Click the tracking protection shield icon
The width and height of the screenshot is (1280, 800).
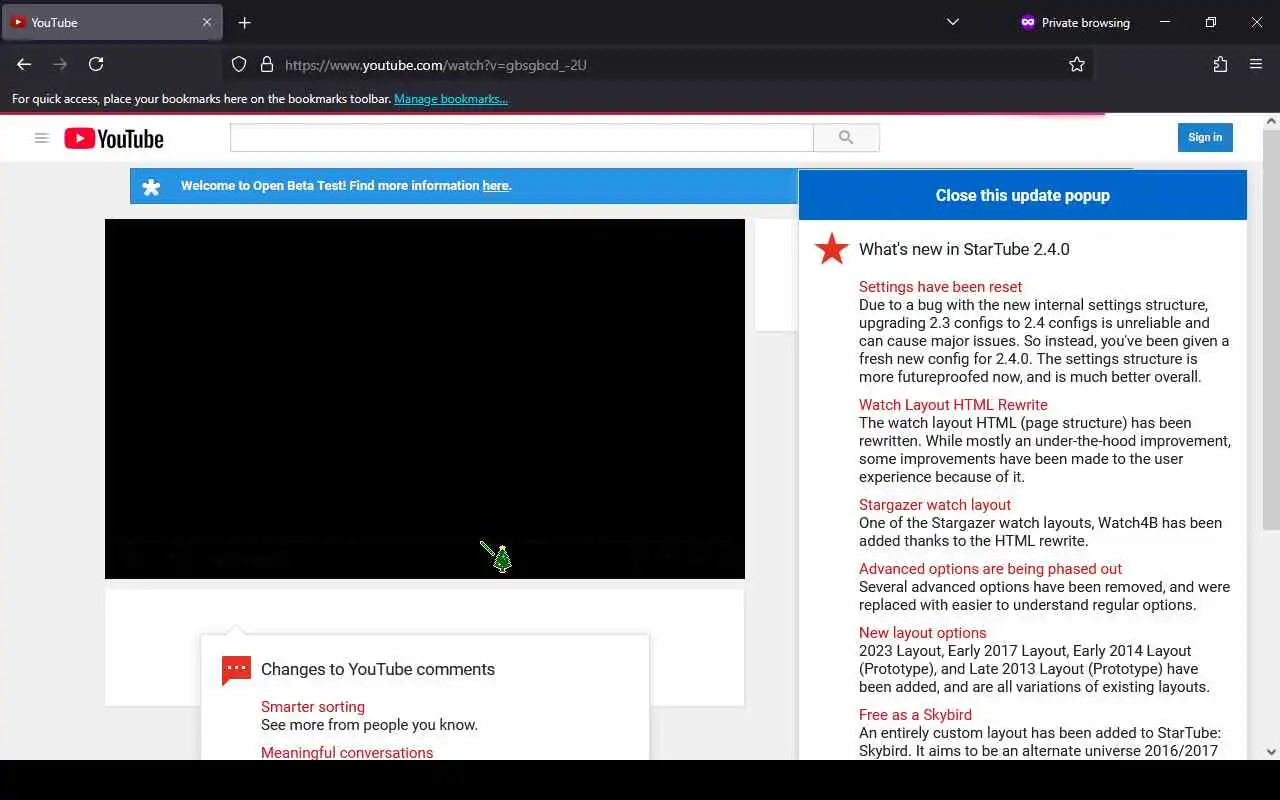pyautogui.click(x=239, y=64)
